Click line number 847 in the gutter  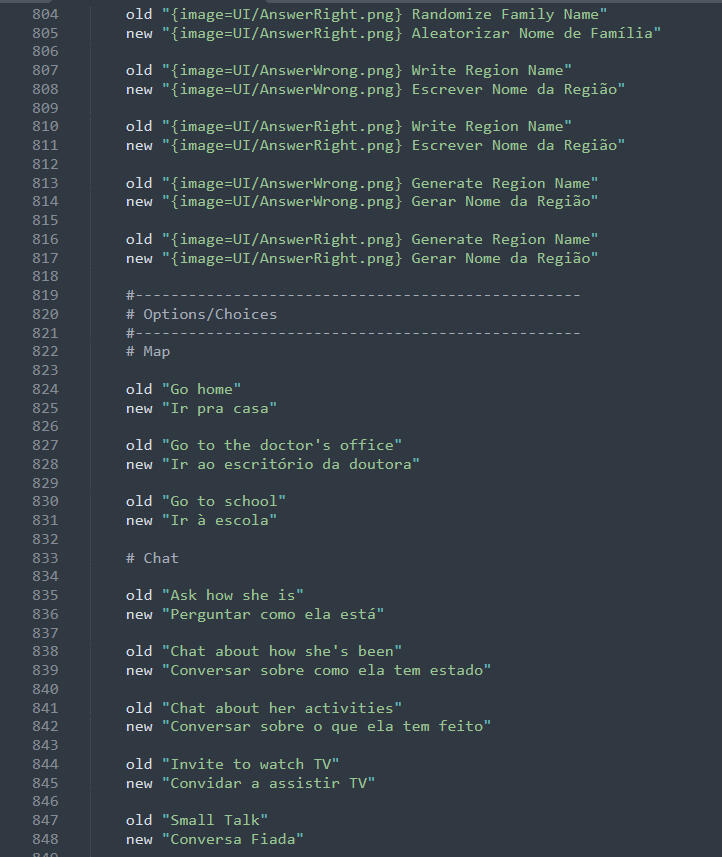(44, 820)
